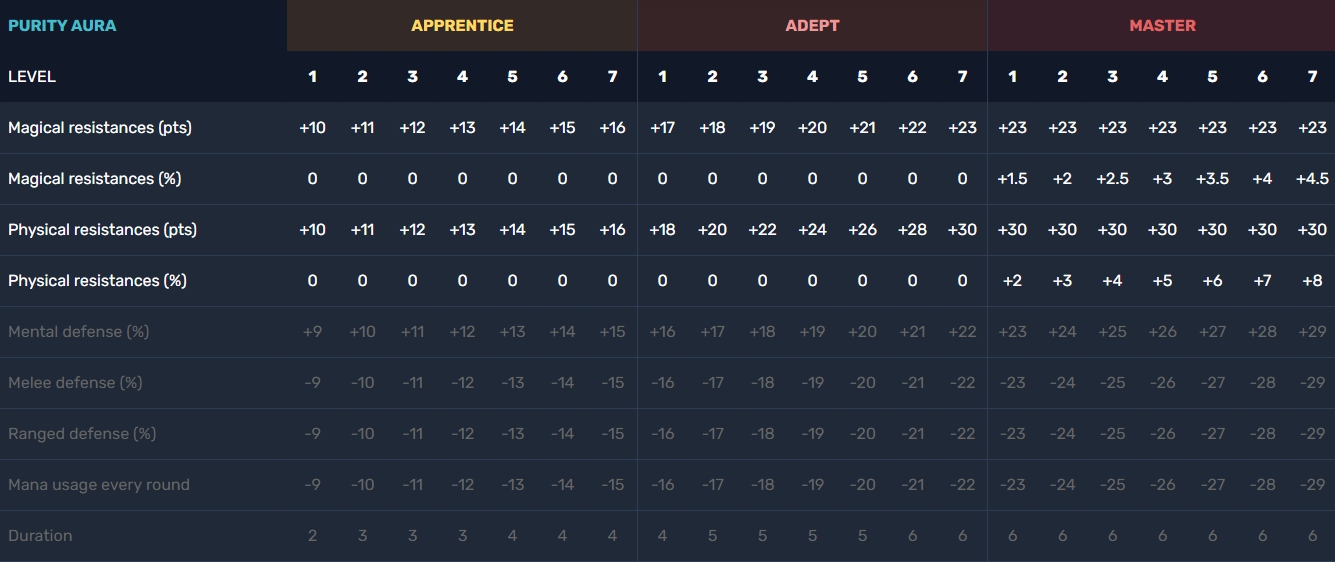Select the ADEPT tier header
The image size is (1335, 562).
click(x=812, y=26)
